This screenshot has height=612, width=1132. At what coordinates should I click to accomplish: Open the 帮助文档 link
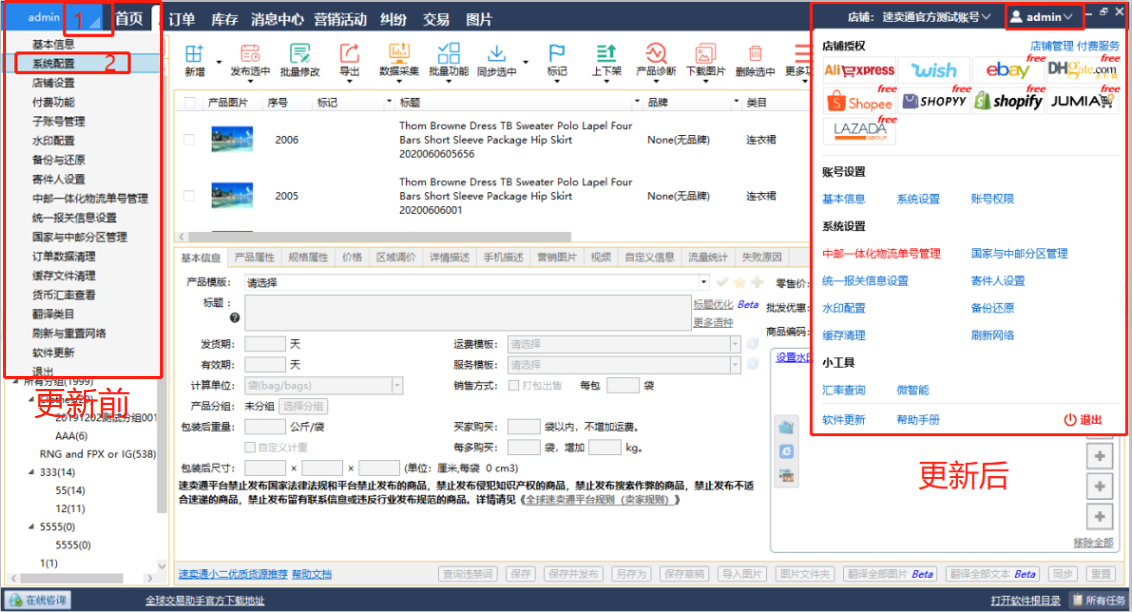312,574
